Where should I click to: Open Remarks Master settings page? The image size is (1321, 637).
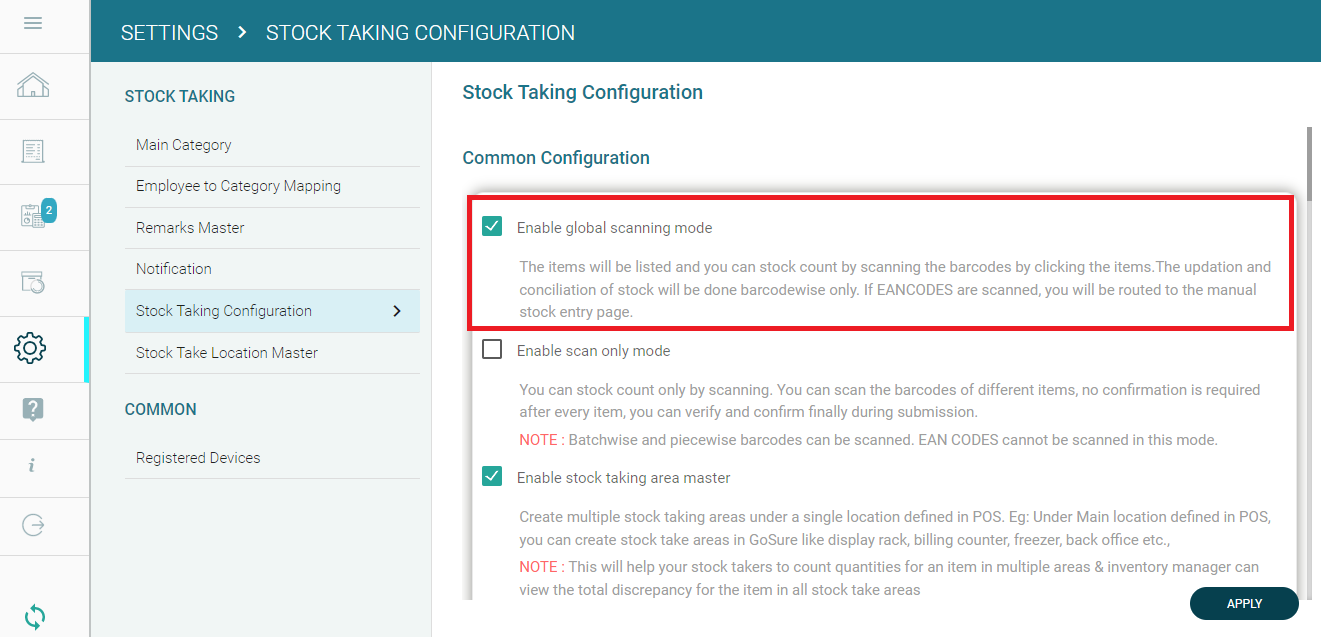(x=190, y=228)
